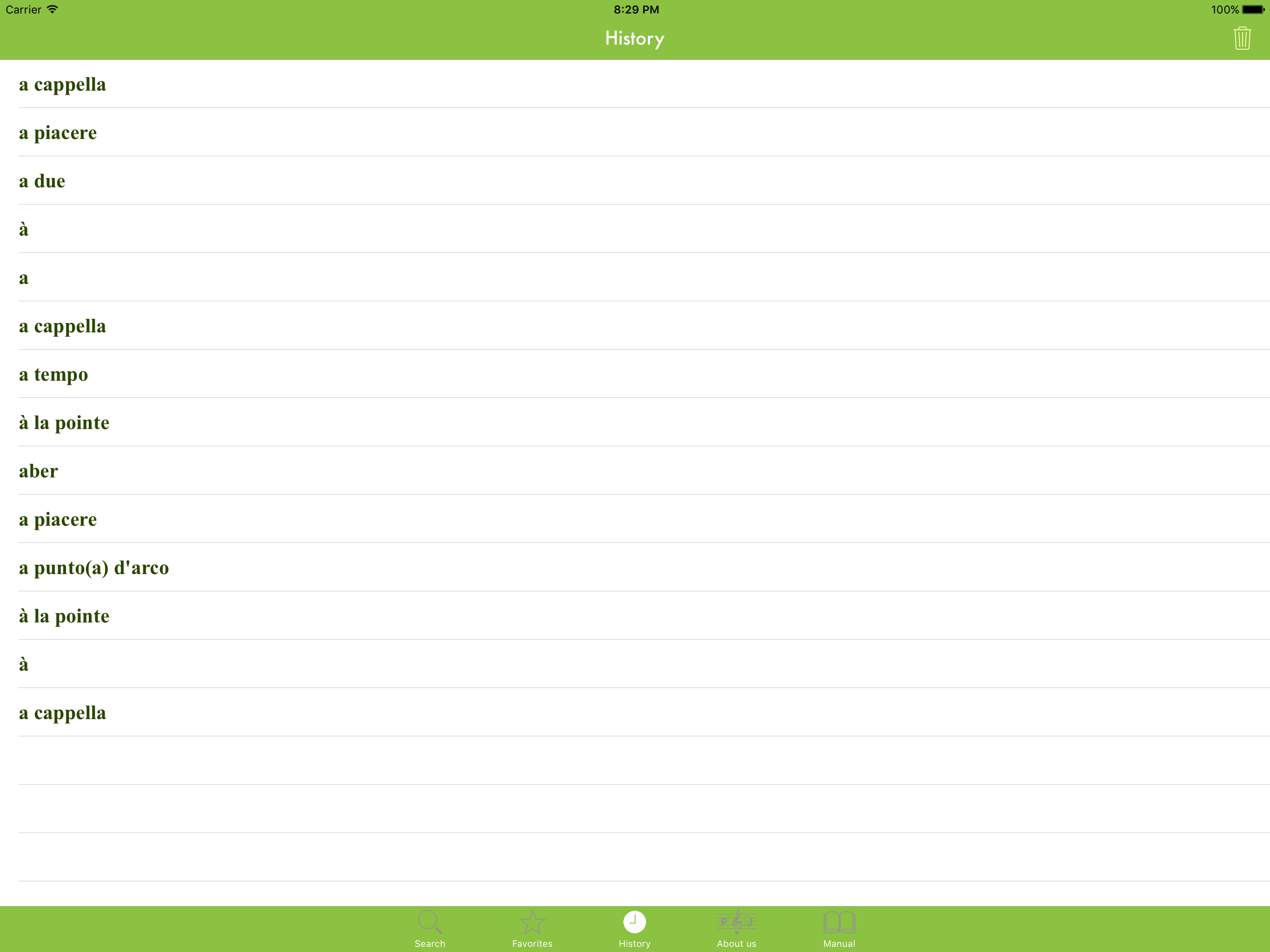Select the 'aber' history entry
Screen dimensions: 1270x952
point(635,470)
